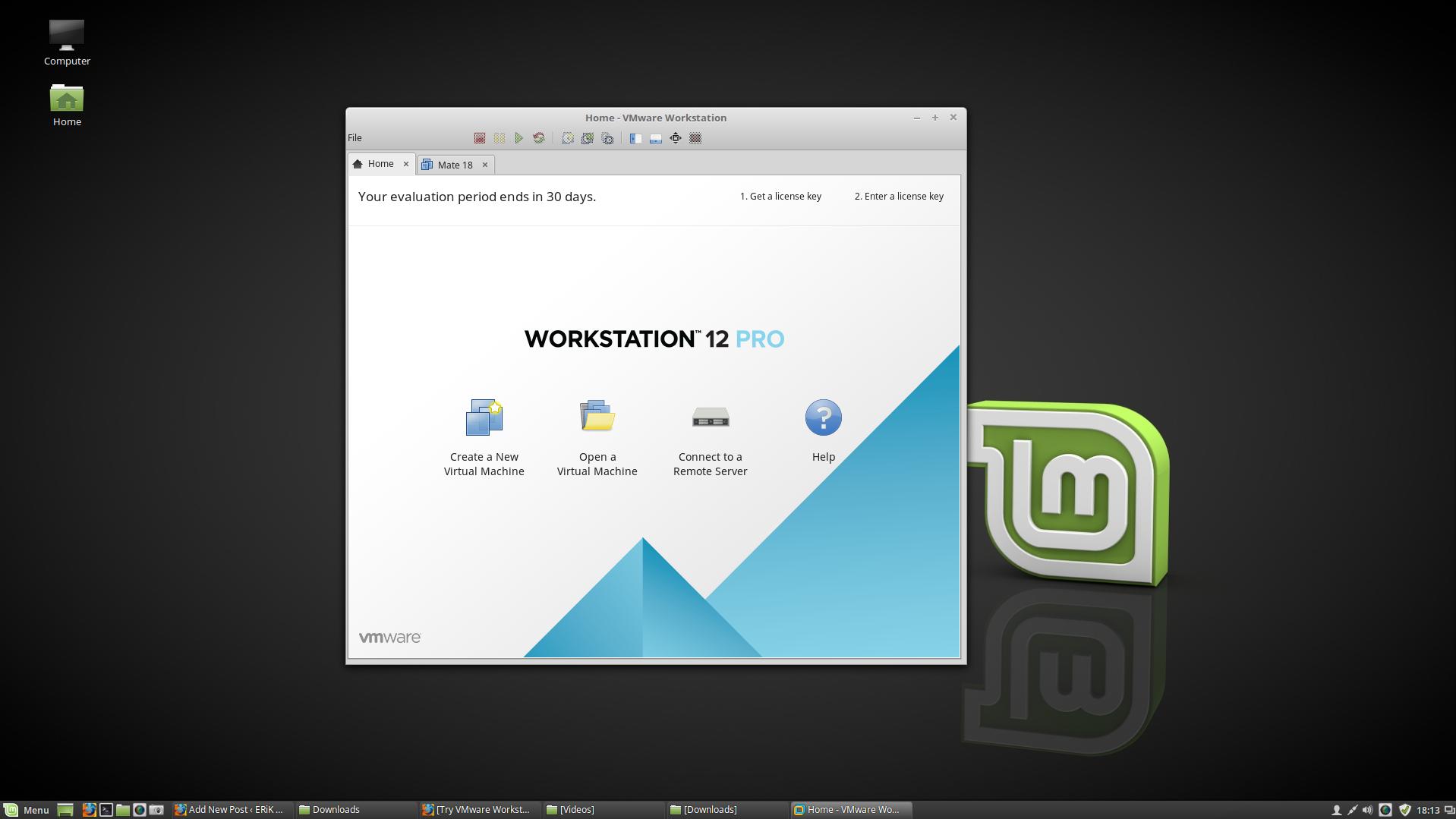Click the Create a New Virtual Machine icon
Image resolution: width=1456 pixels, height=819 pixels.
[x=484, y=417]
